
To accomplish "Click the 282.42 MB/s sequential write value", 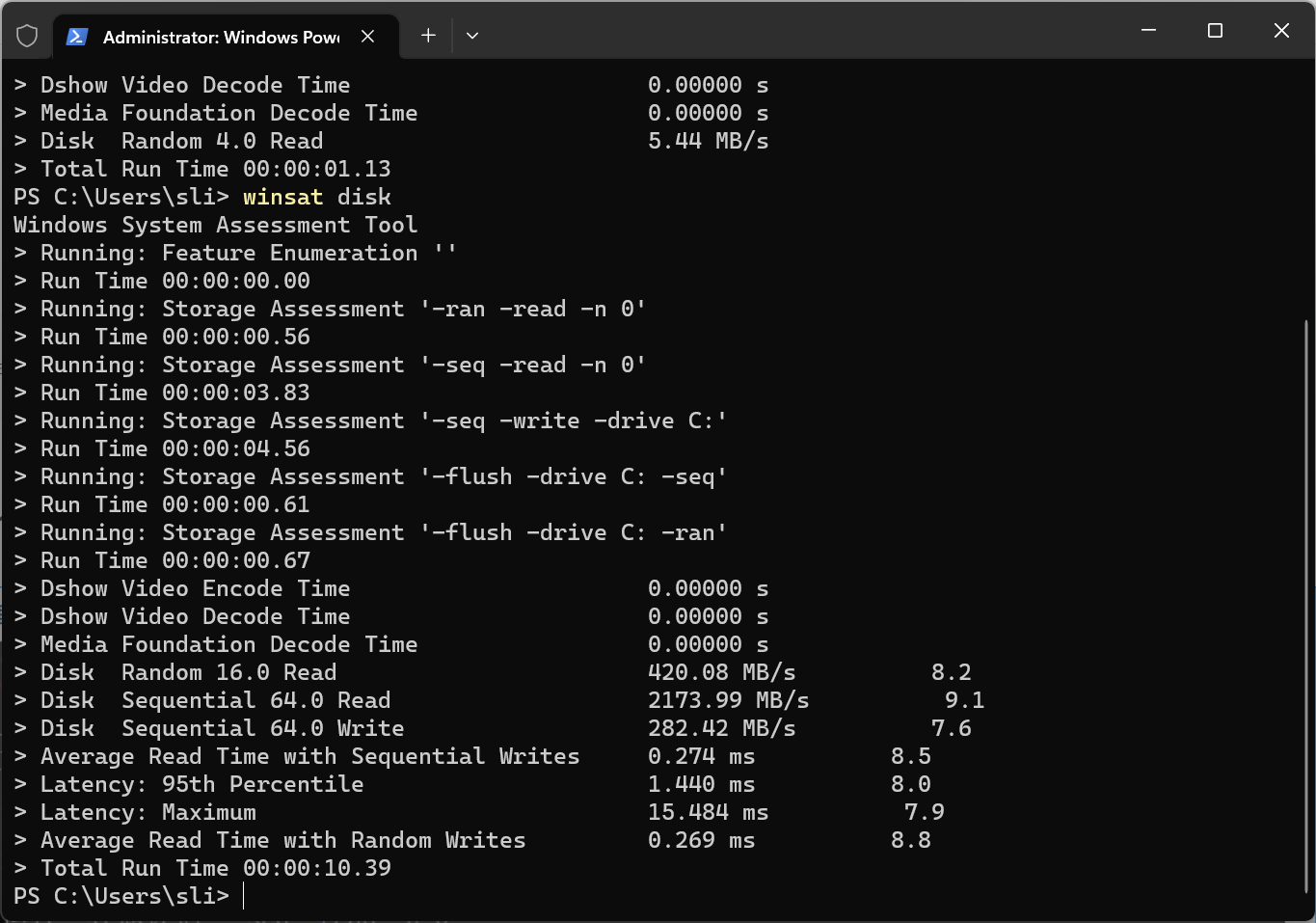I will point(721,728).
